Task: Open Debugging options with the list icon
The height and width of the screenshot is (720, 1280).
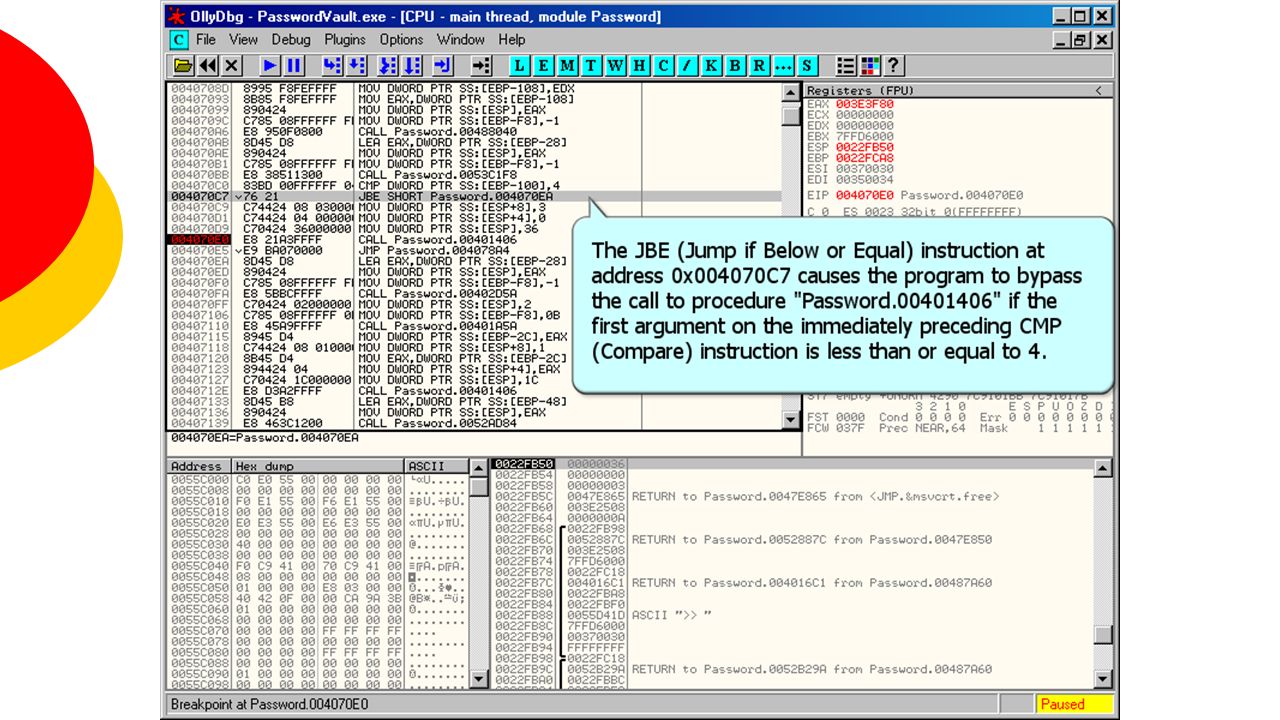Action: [846, 66]
